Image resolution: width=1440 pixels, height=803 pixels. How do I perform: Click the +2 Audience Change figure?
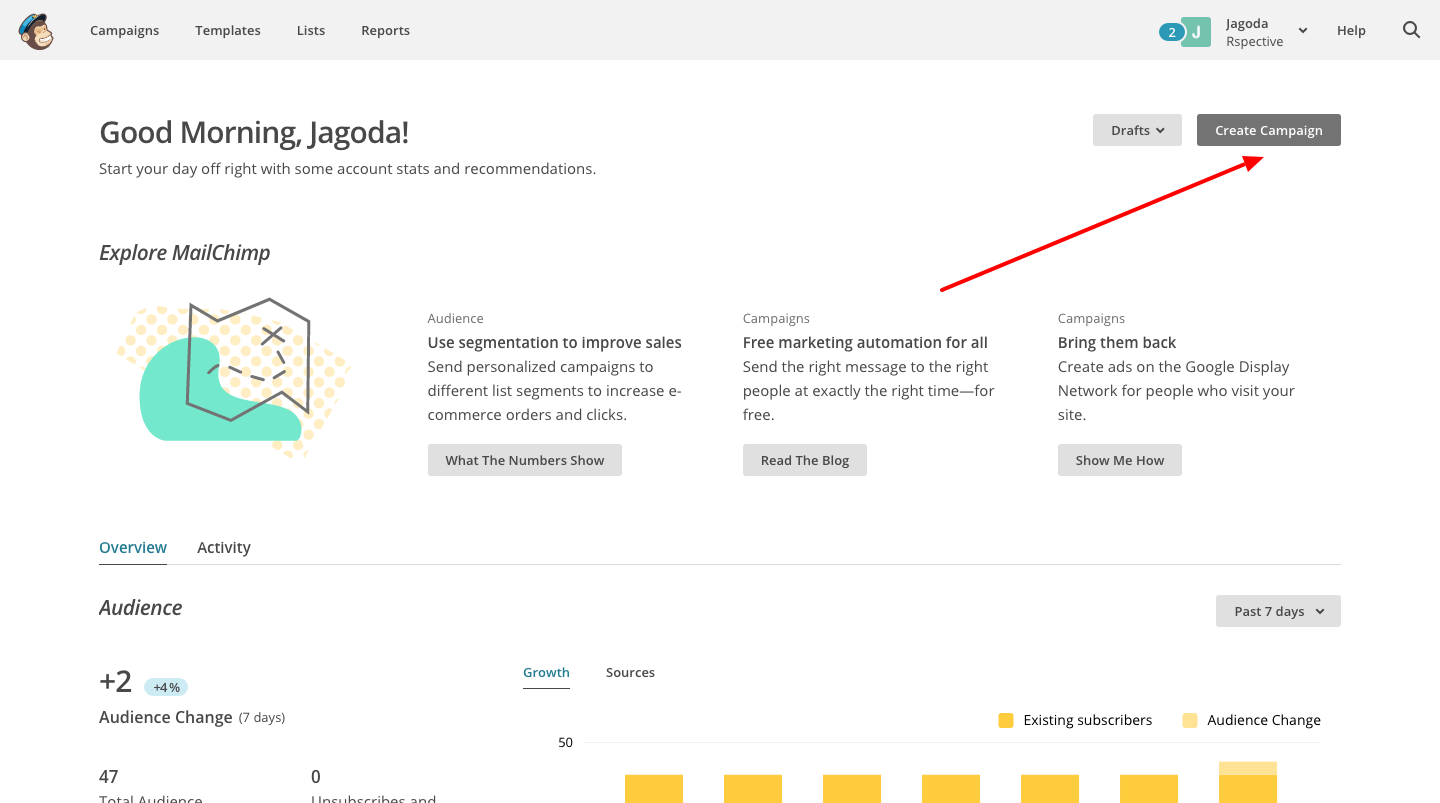(x=116, y=681)
